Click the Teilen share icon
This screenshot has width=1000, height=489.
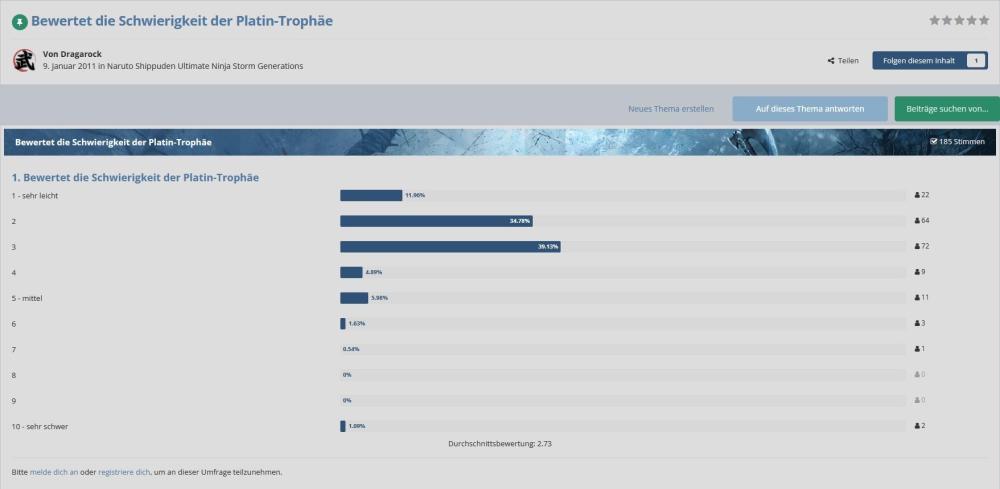click(831, 61)
